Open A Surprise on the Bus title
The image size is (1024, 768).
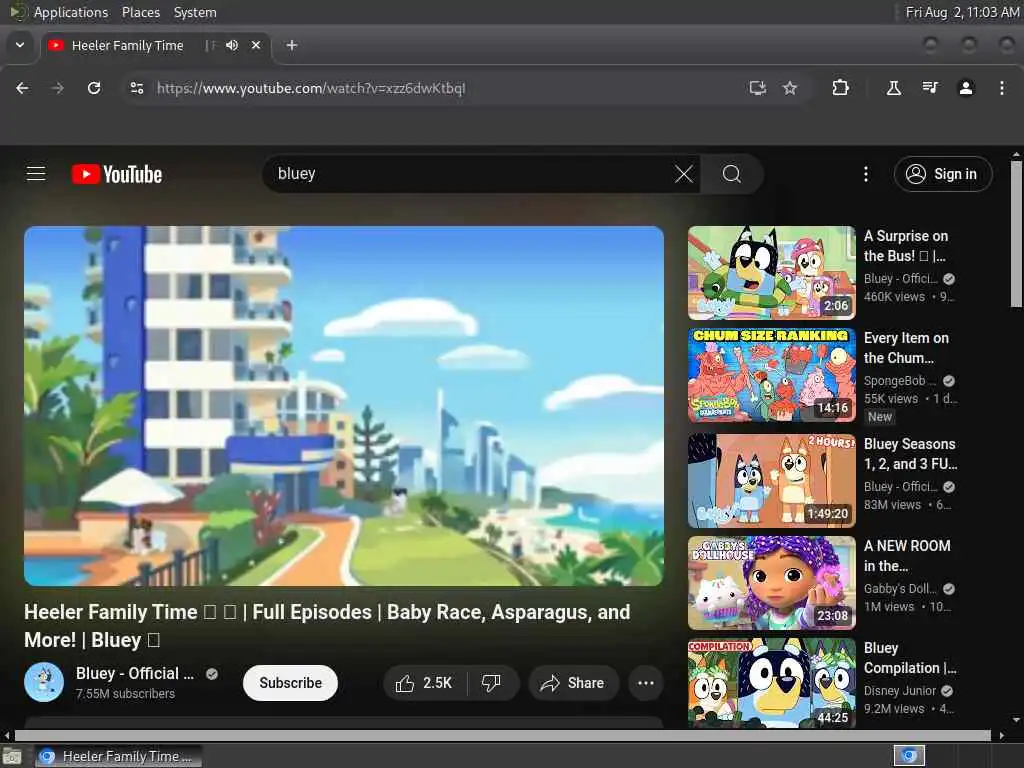[x=906, y=246]
